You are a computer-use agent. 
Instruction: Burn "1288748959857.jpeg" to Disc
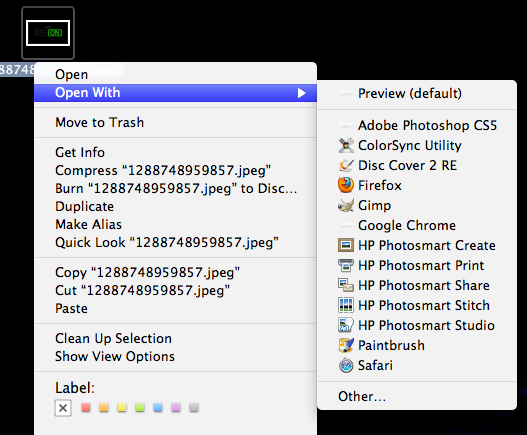175,189
